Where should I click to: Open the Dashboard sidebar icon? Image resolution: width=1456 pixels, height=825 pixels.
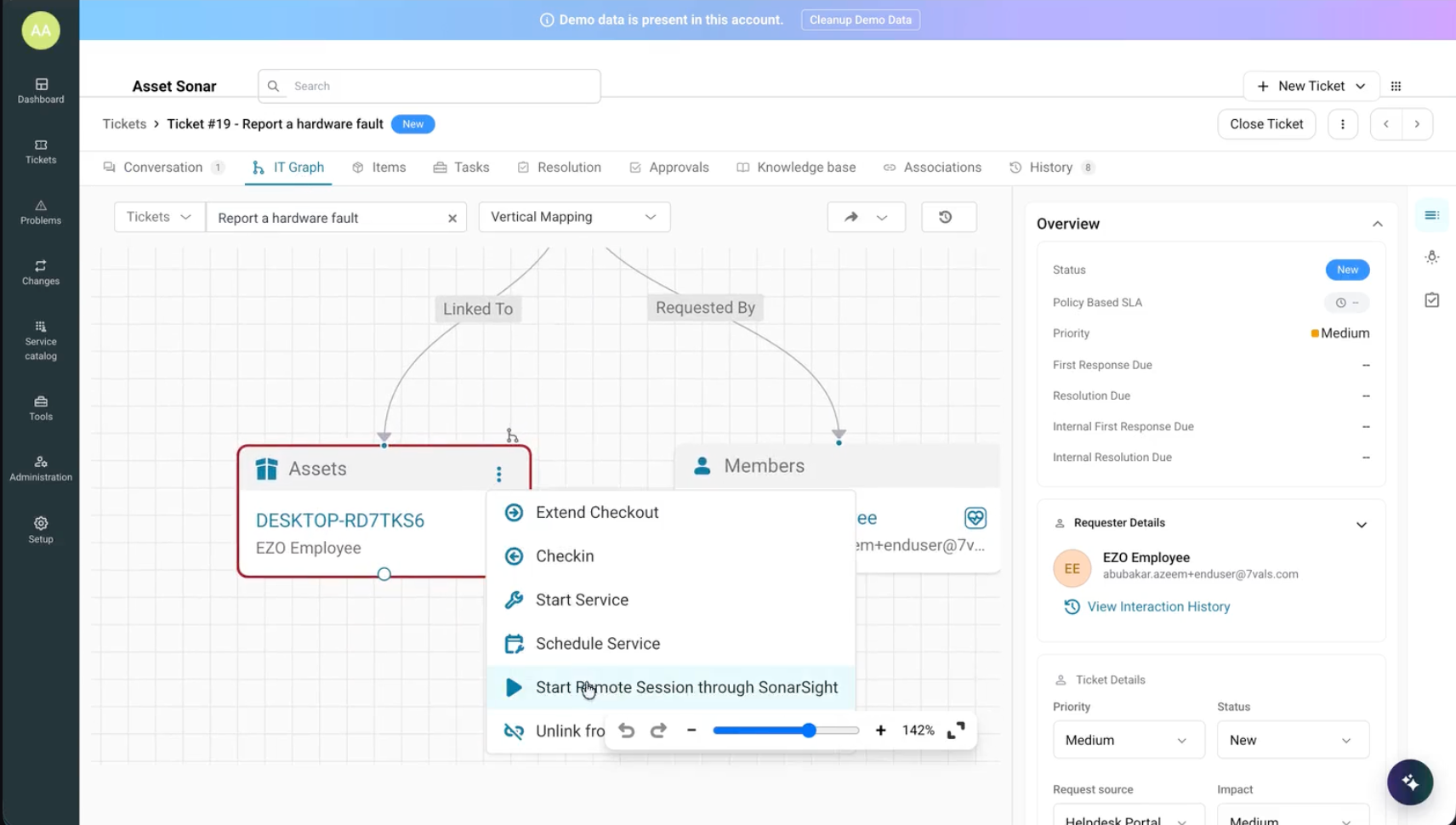pyautogui.click(x=41, y=90)
